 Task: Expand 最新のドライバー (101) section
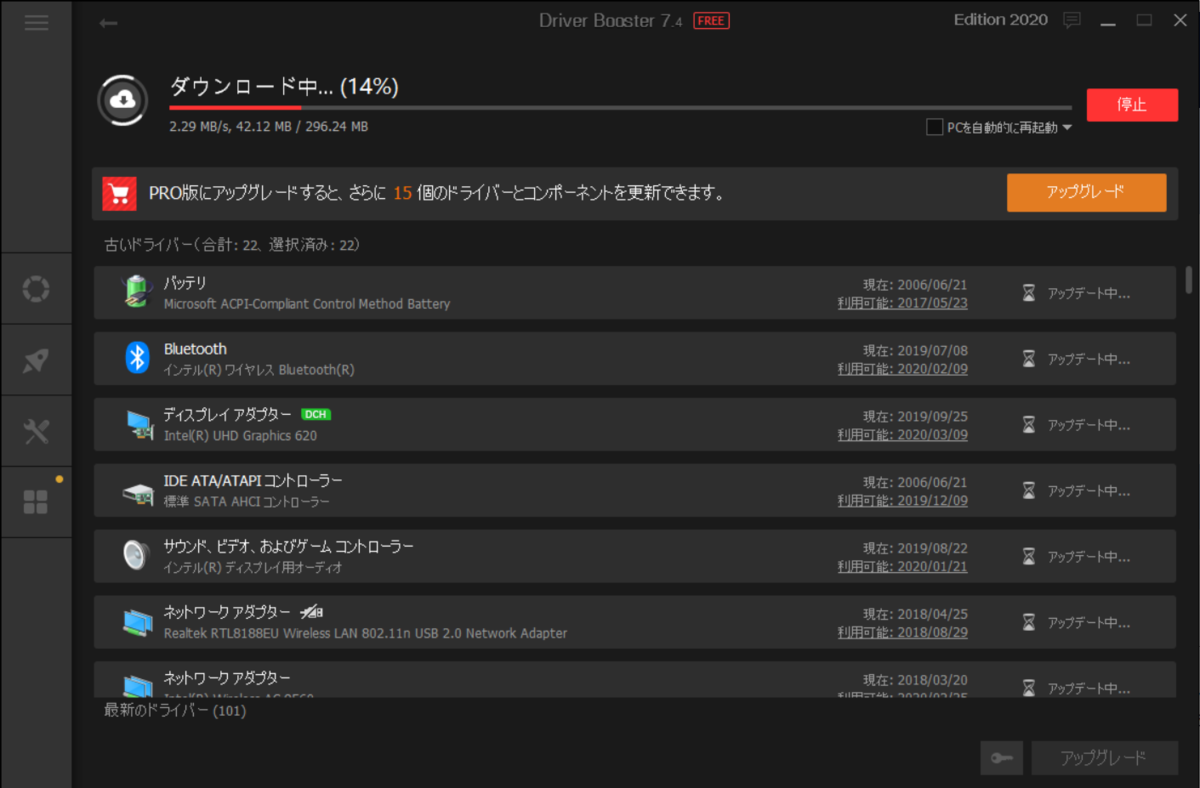click(175, 711)
